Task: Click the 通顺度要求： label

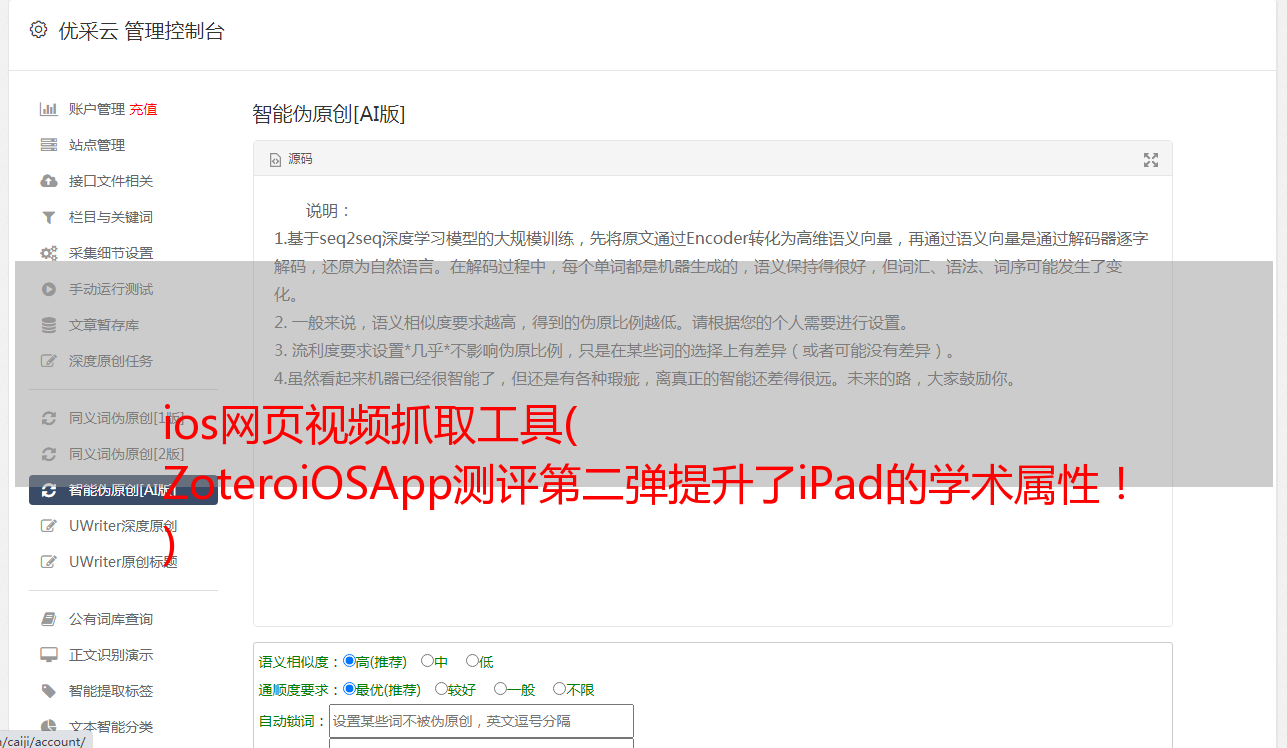Action: (300, 690)
